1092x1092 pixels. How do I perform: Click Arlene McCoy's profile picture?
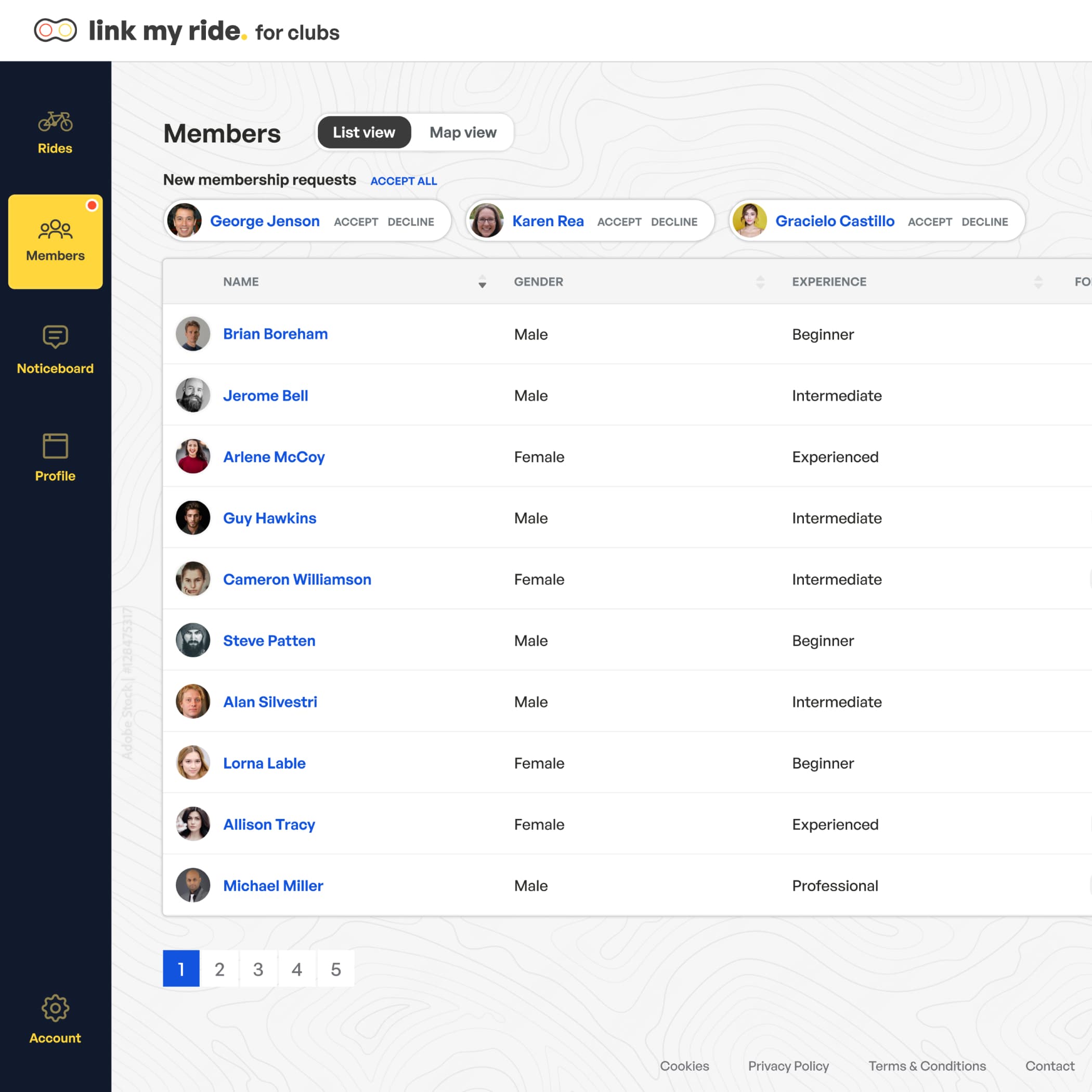click(x=193, y=456)
